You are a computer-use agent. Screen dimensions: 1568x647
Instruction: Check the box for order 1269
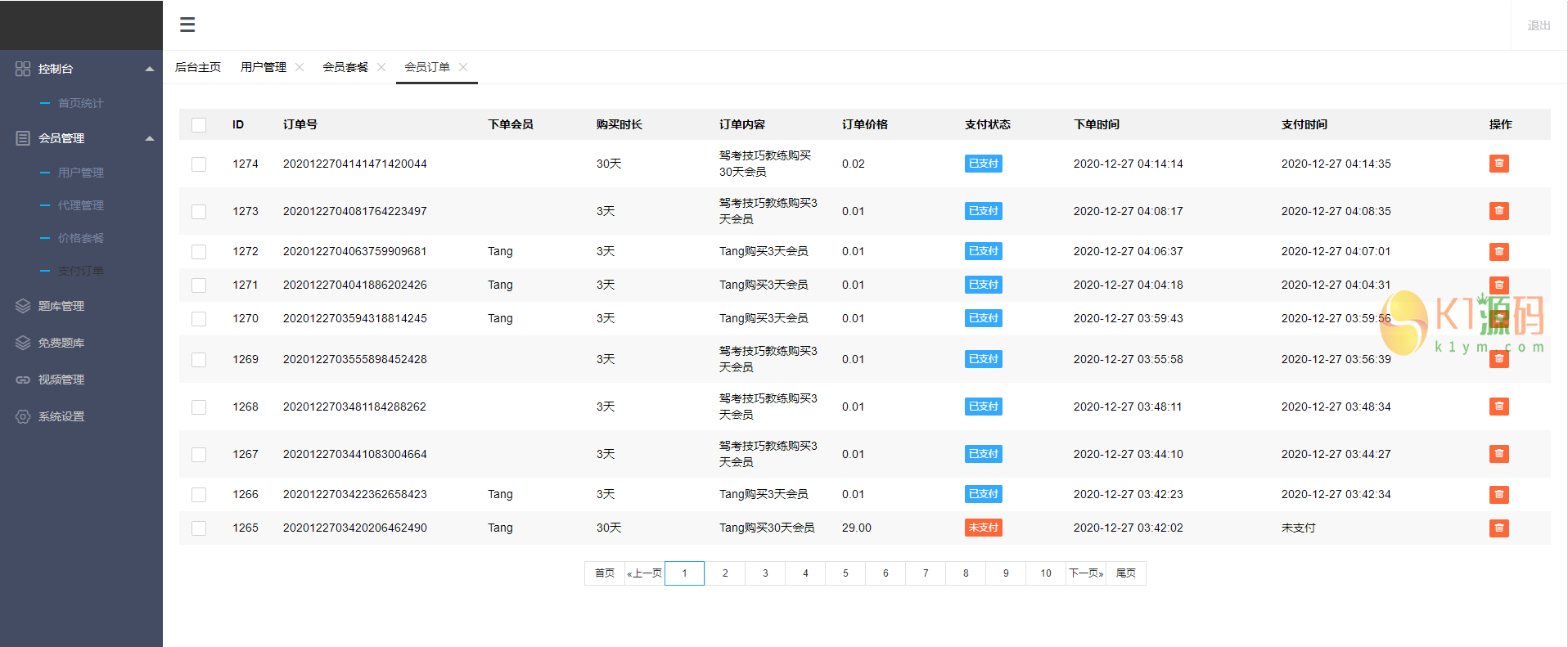199,360
